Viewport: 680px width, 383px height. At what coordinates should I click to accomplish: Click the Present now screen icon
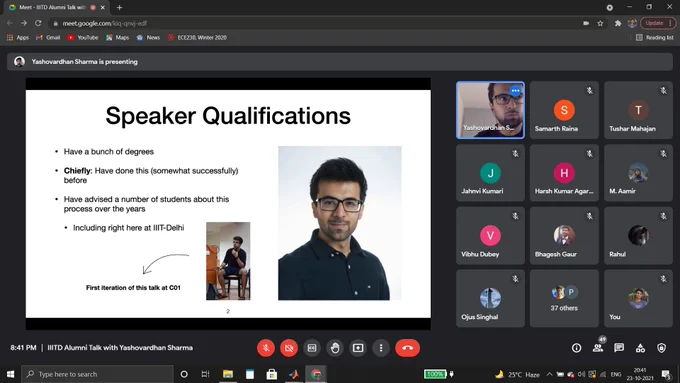pyautogui.click(x=358, y=348)
